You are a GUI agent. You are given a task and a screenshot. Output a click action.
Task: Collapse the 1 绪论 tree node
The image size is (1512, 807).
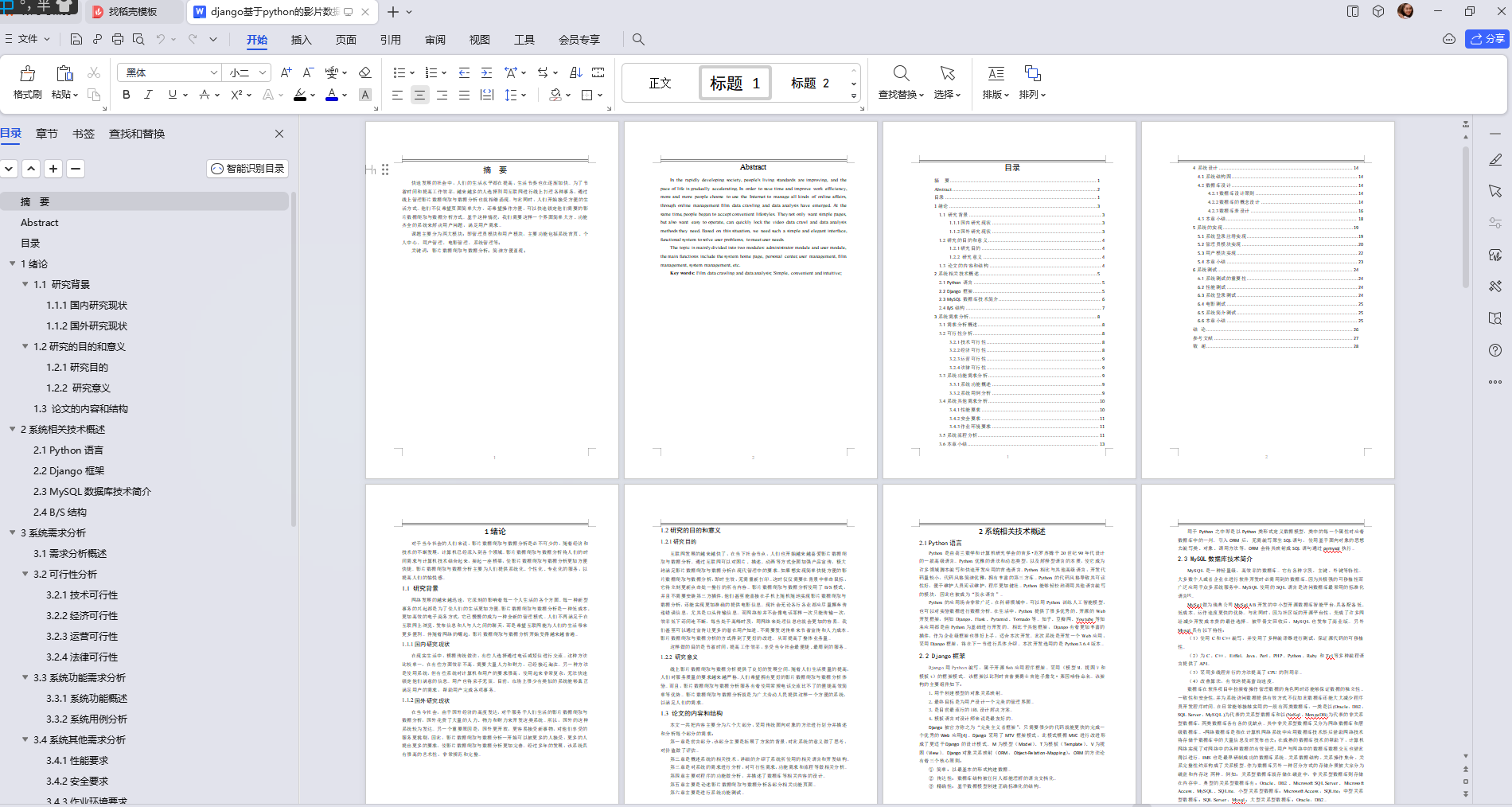coord(12,263)
